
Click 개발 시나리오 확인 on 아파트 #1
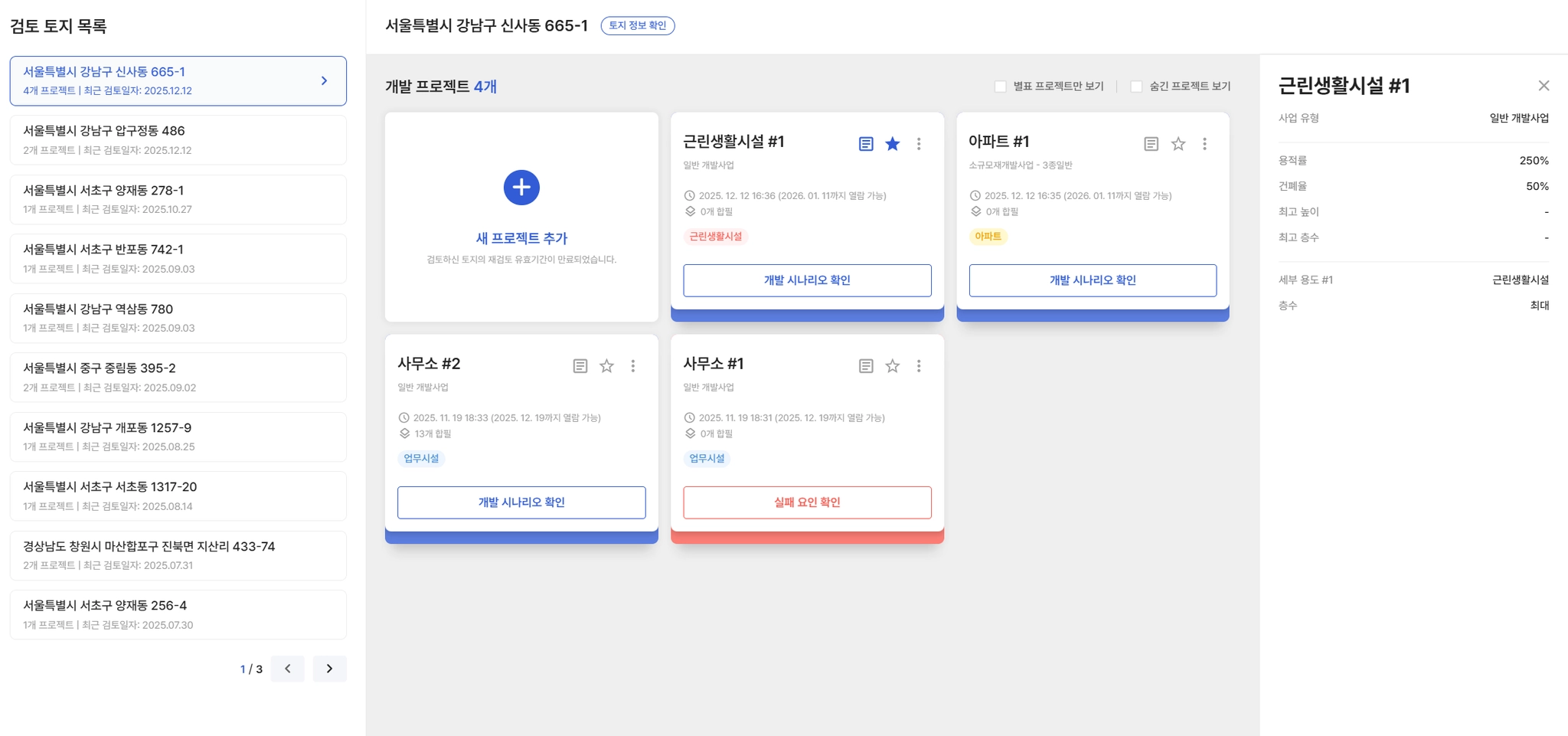(x=1093, y=280)
